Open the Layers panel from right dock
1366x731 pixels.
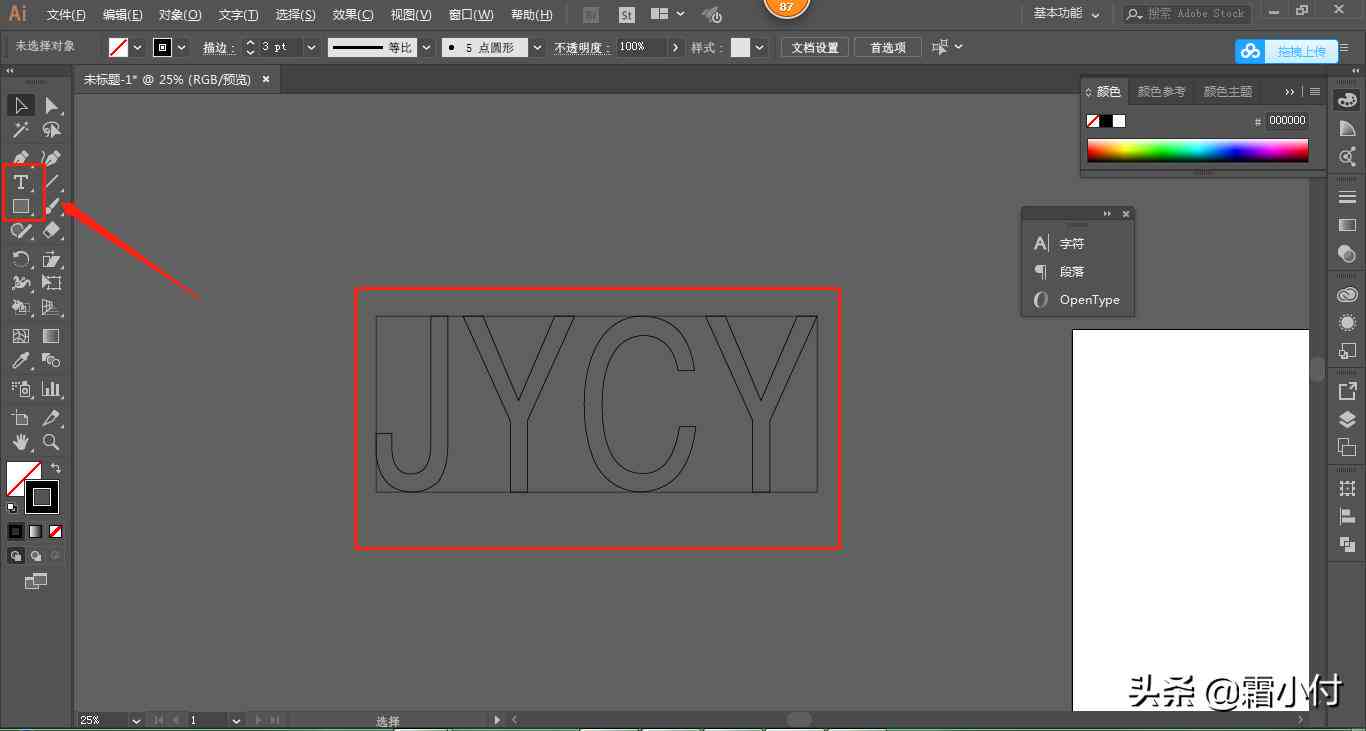pos(1347,419)
